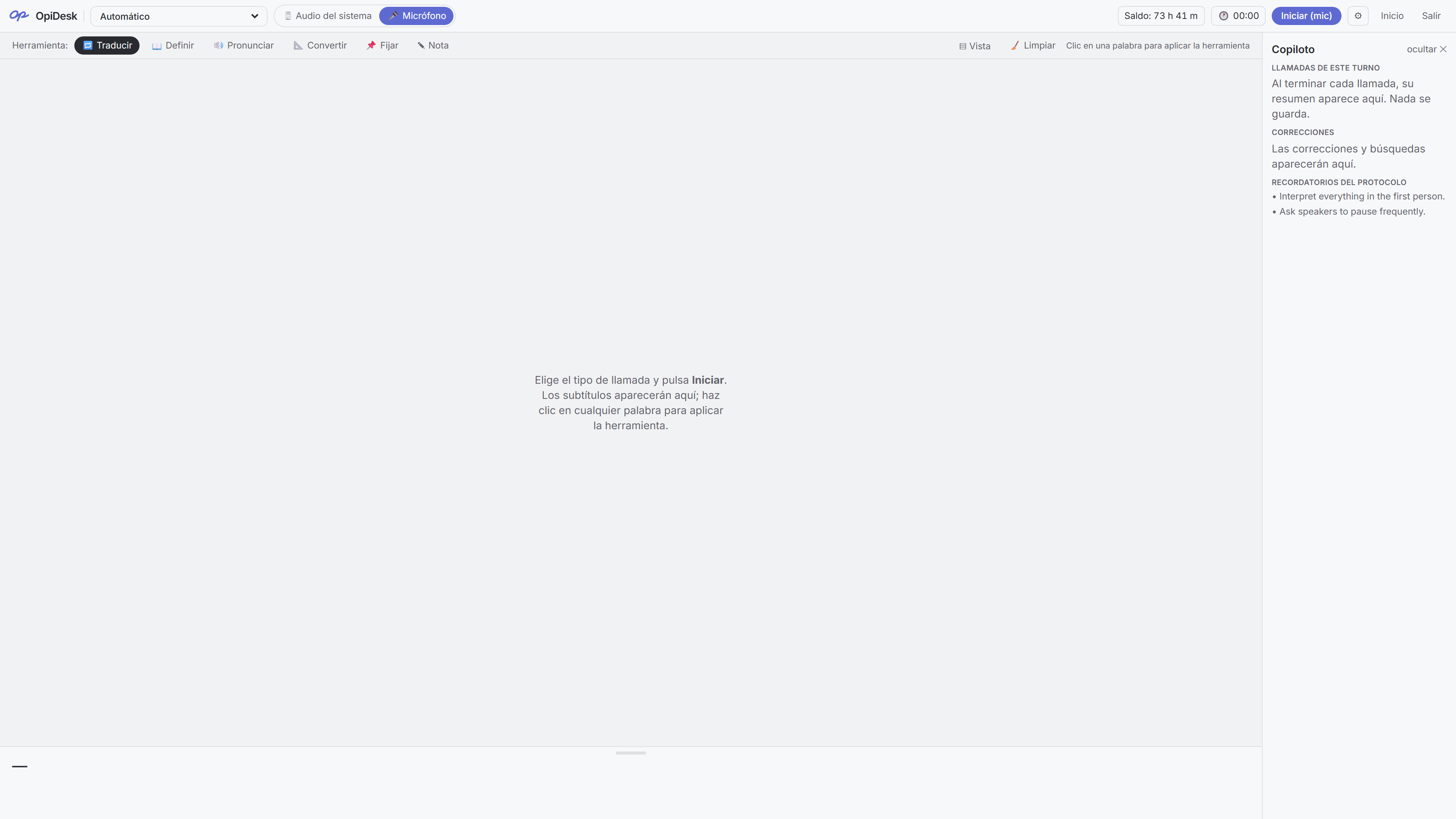The image size is (1456, 819).
Task: Click hint 'Clic en una palabra para aplicar la herramienta'
Action: pos(1158,45)
